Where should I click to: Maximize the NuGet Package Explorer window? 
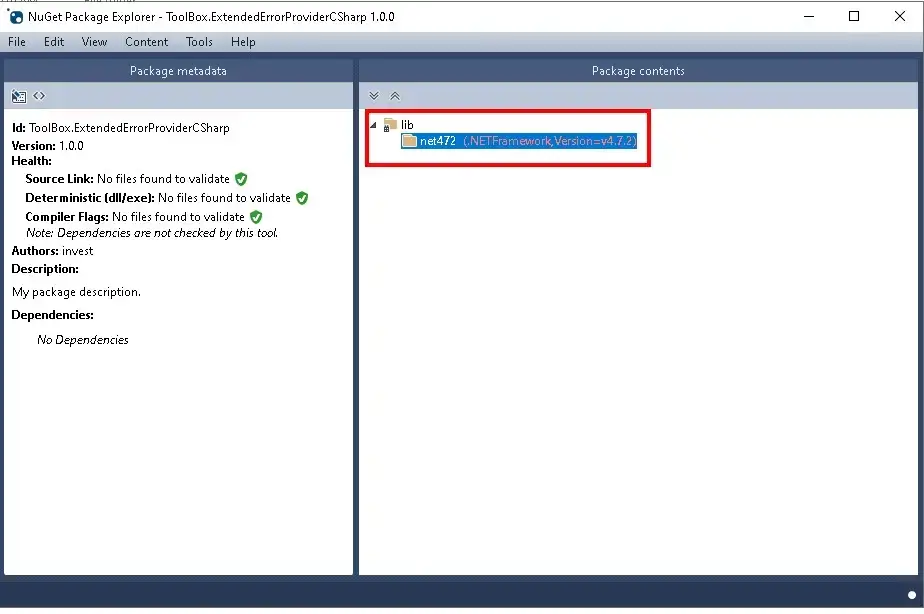coord(854,16)
